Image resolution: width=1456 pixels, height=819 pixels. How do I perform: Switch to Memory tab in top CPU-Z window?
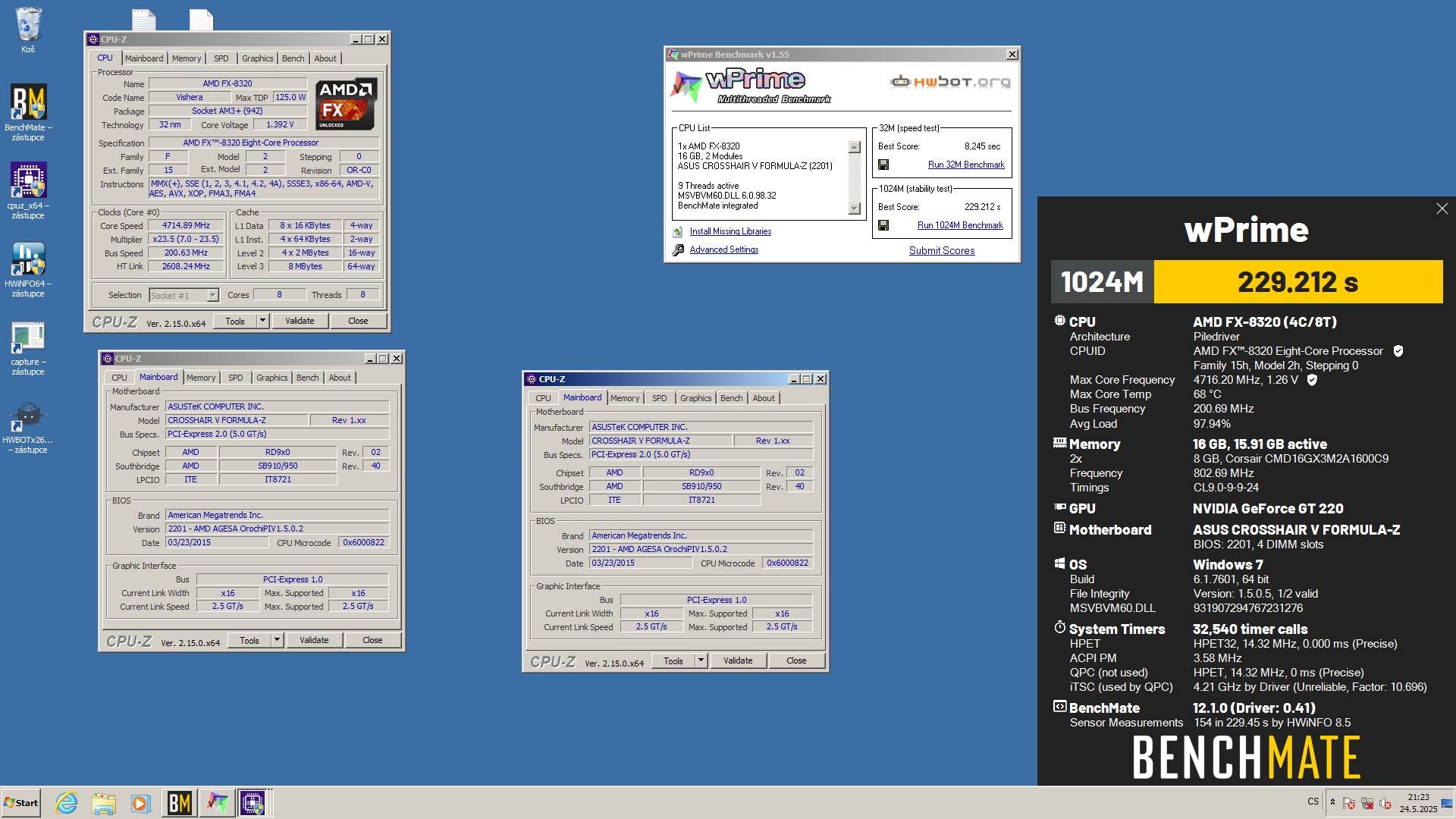click(187, 58)
